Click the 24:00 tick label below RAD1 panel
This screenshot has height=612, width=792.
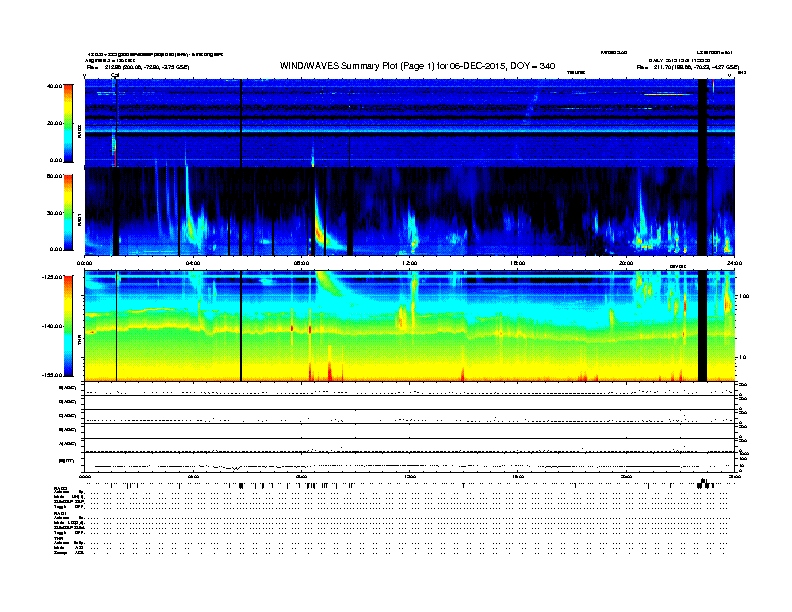[x=734, y=263]
